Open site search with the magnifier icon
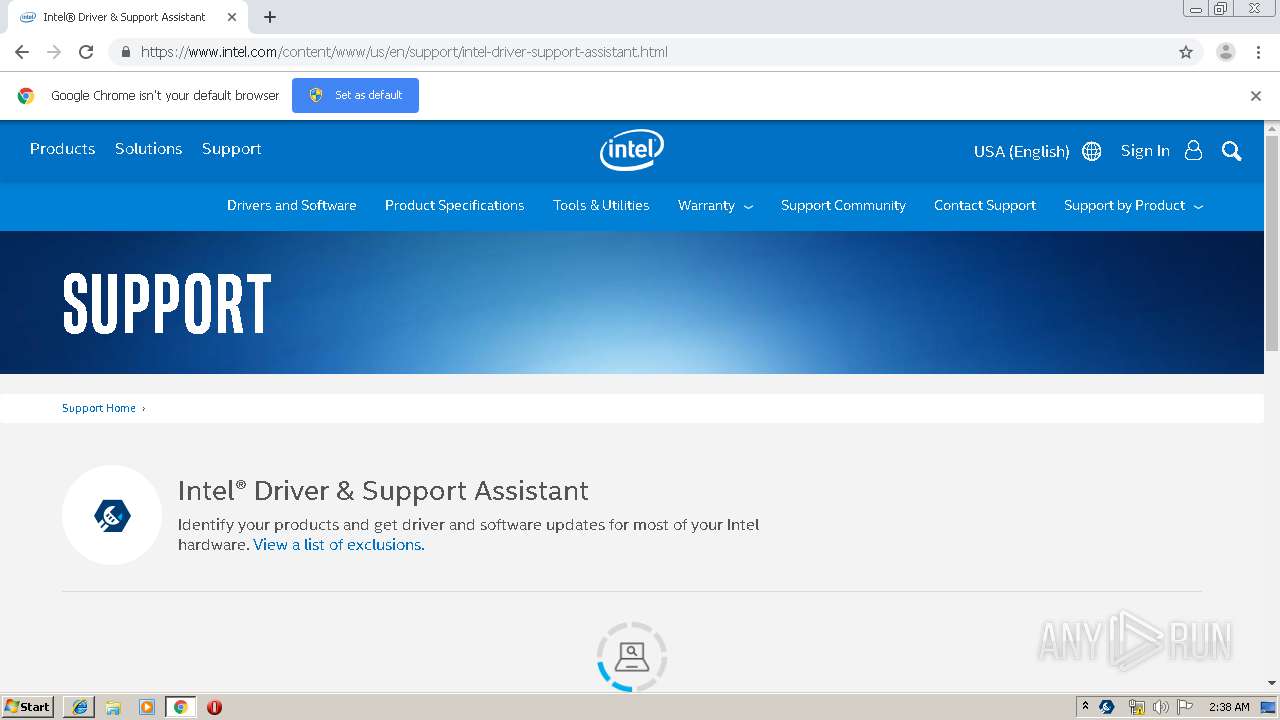The width and height of the screenshot is (1280, 720). tap(1232, 151)
